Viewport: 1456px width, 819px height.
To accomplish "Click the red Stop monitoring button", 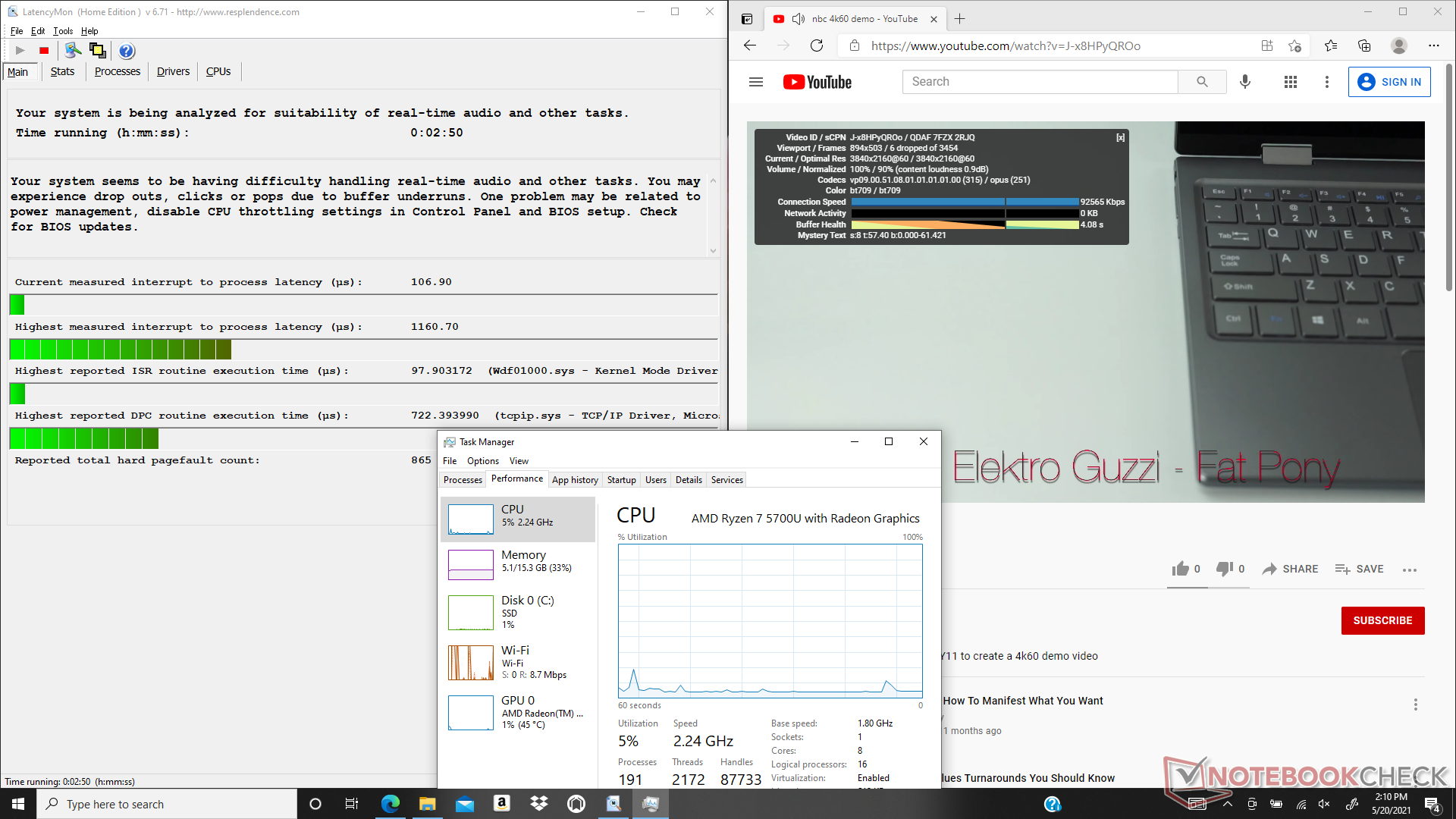I will click(x=44, y=51).
